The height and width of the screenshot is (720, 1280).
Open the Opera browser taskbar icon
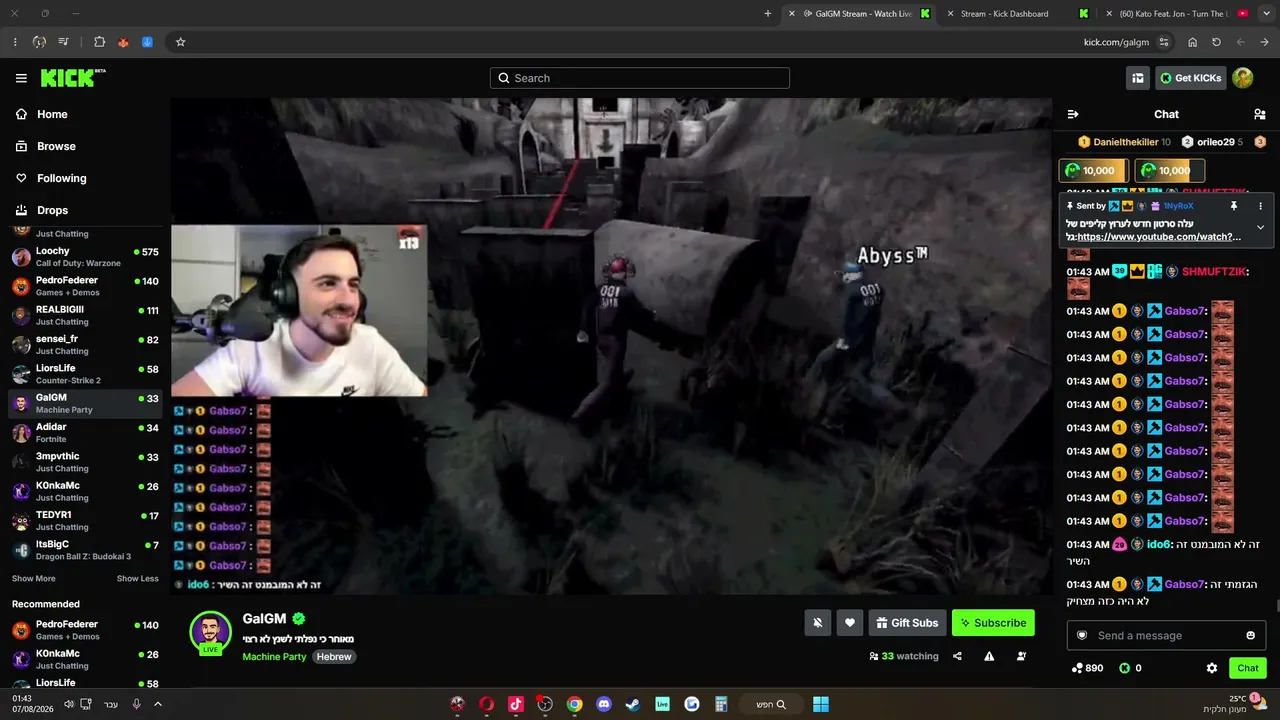tap(486, 704)
